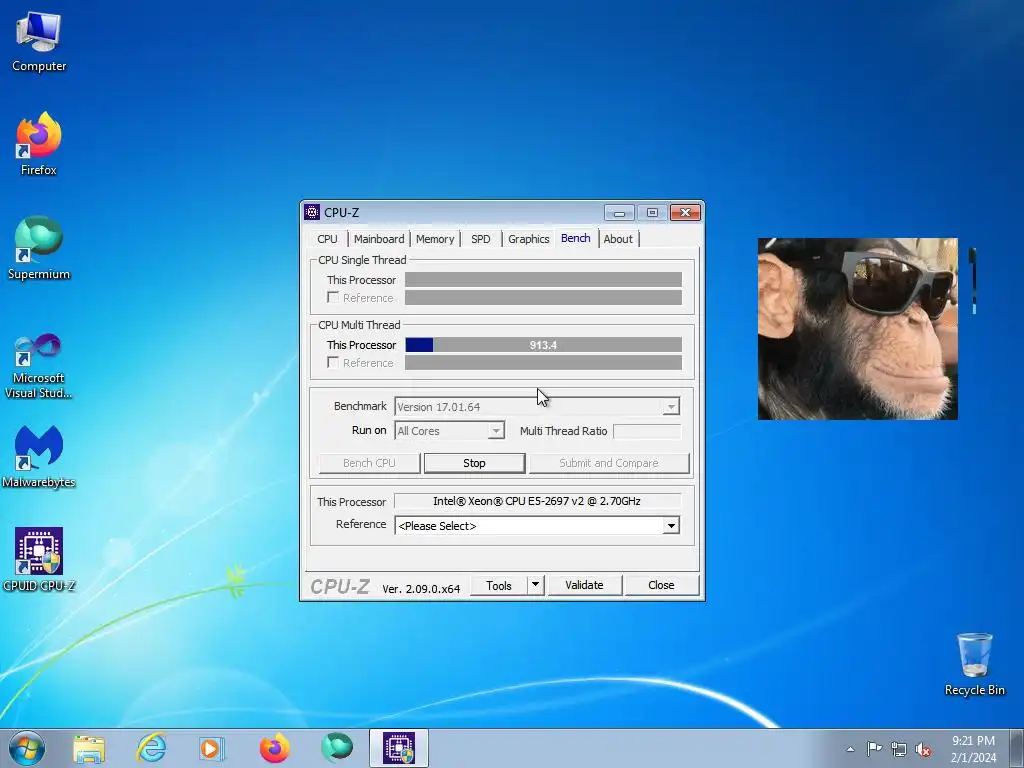Select the Malwarebytes desktop shortcut

[x=39, y=456]
